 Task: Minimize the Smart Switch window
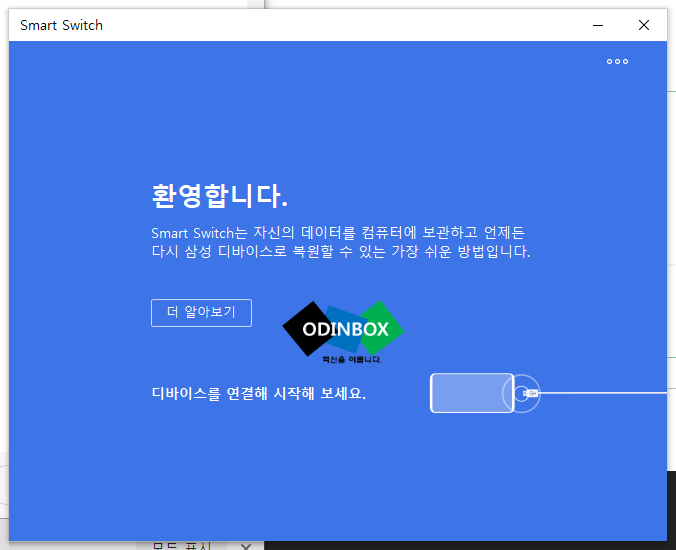tap(598, 25)
